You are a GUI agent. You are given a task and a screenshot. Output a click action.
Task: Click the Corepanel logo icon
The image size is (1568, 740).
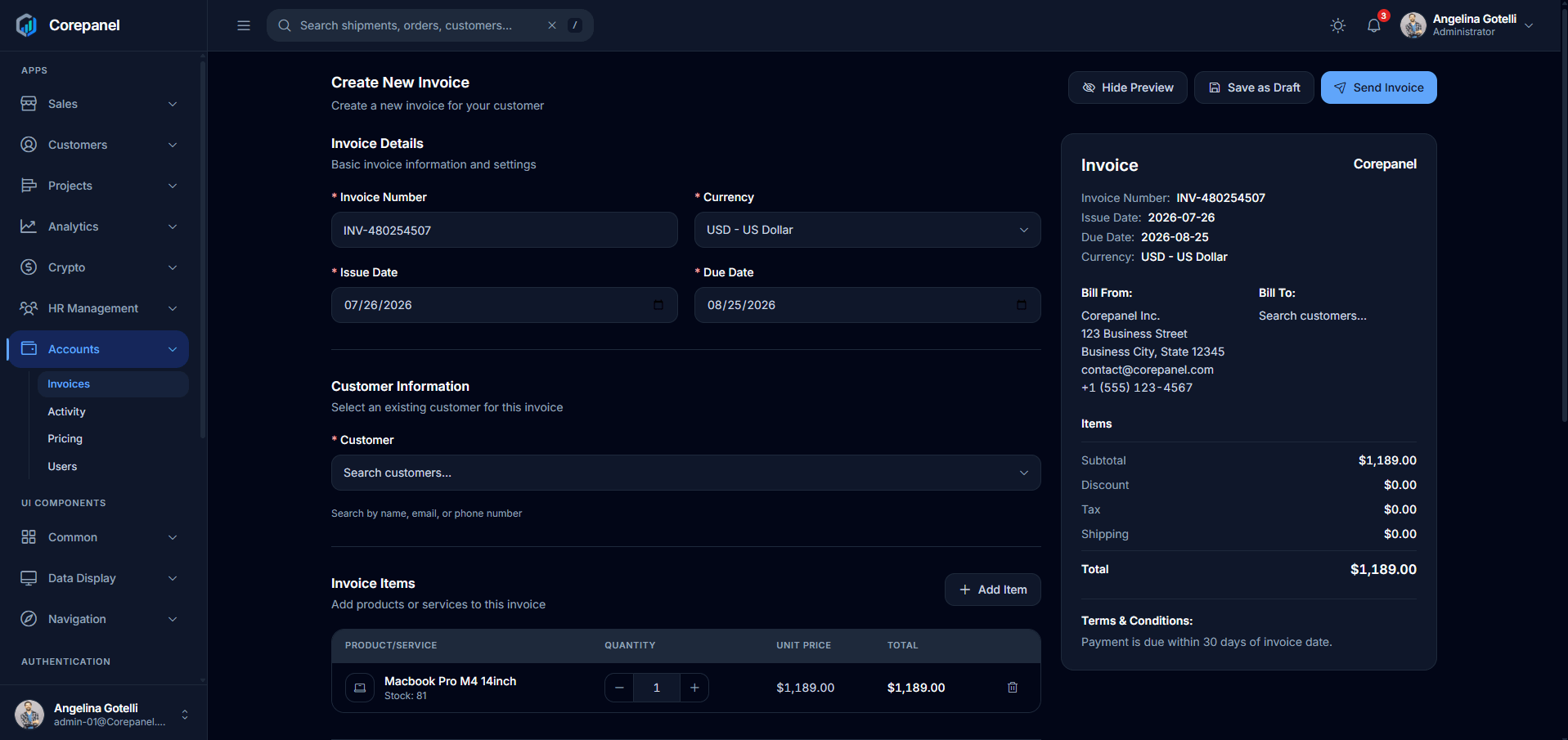(27, 25)
